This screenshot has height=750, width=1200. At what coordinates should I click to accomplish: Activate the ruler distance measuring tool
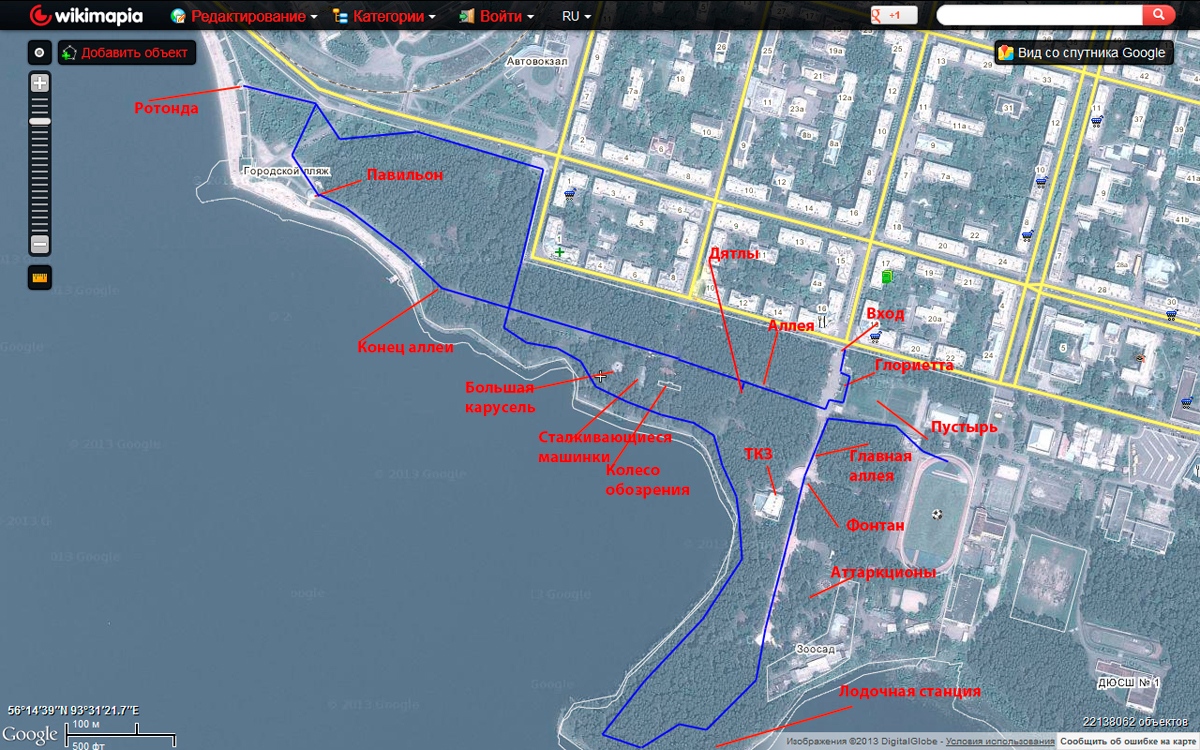[x=40, y=277]
